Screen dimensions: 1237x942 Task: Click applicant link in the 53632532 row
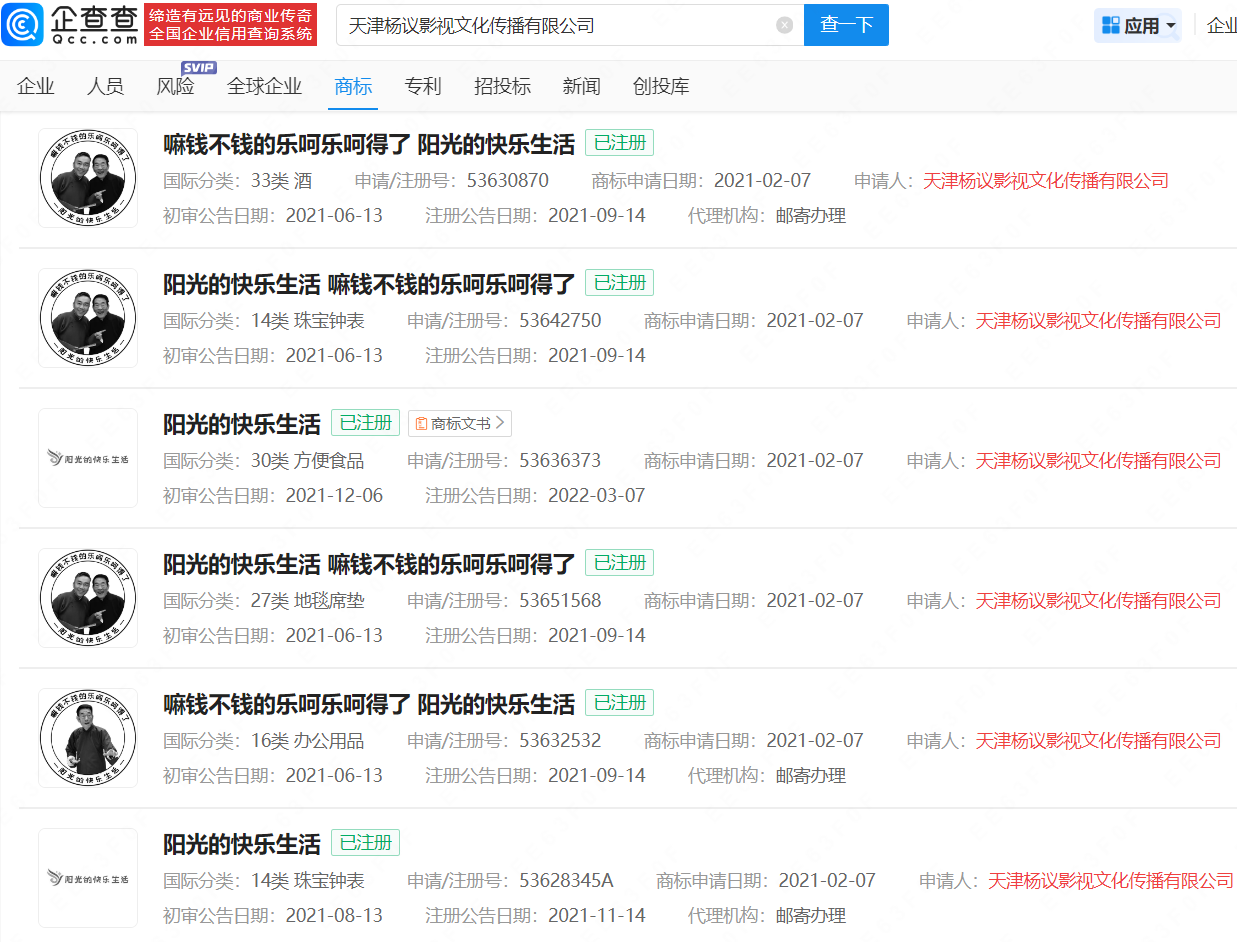coord(1098,741)
